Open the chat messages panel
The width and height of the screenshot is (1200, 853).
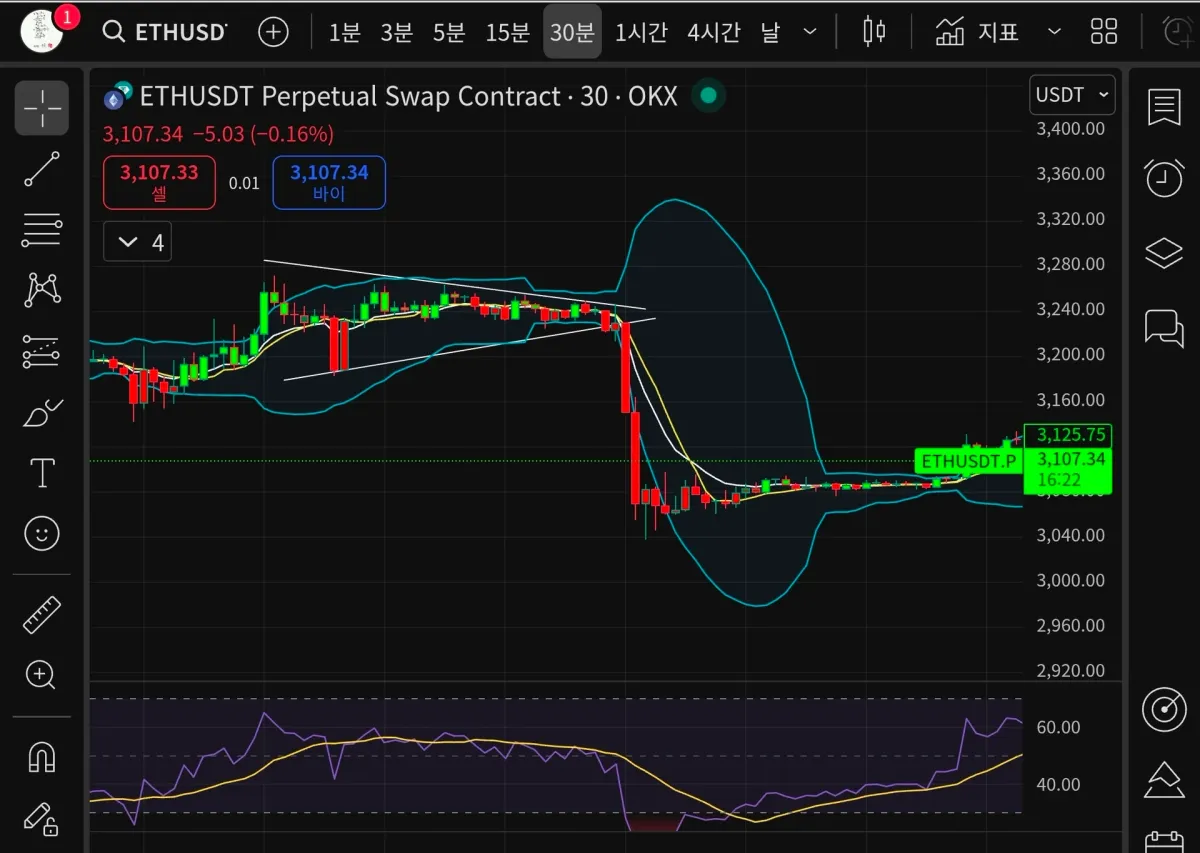coord(1164,327)
